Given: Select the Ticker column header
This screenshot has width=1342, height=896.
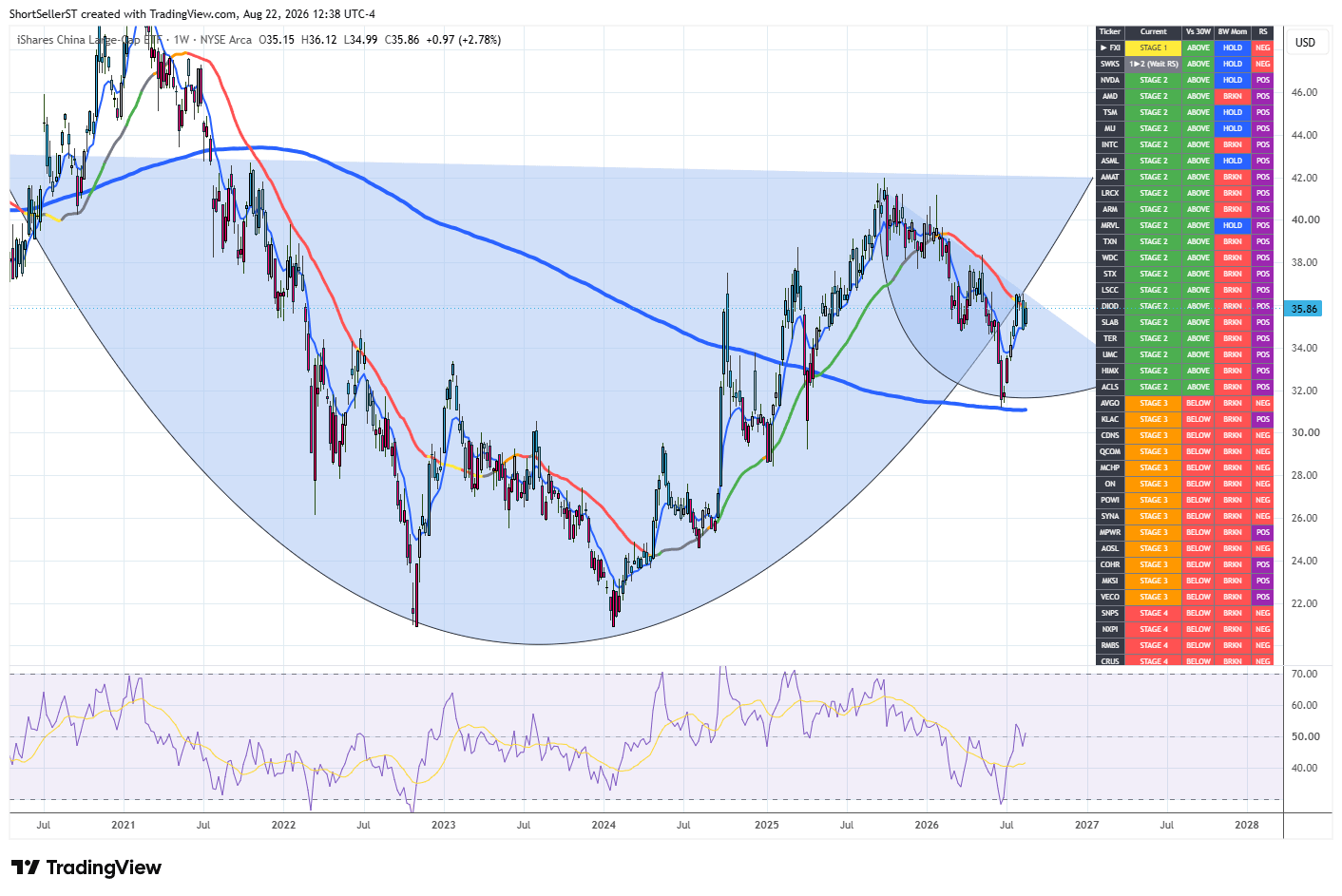Looking at the screenshot, I should [x=1110, y=31].
